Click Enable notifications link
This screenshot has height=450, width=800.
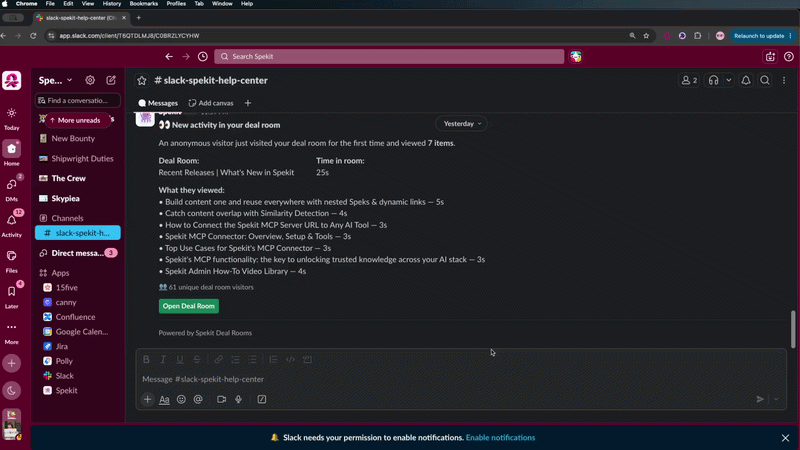click(x=501, y=438)
